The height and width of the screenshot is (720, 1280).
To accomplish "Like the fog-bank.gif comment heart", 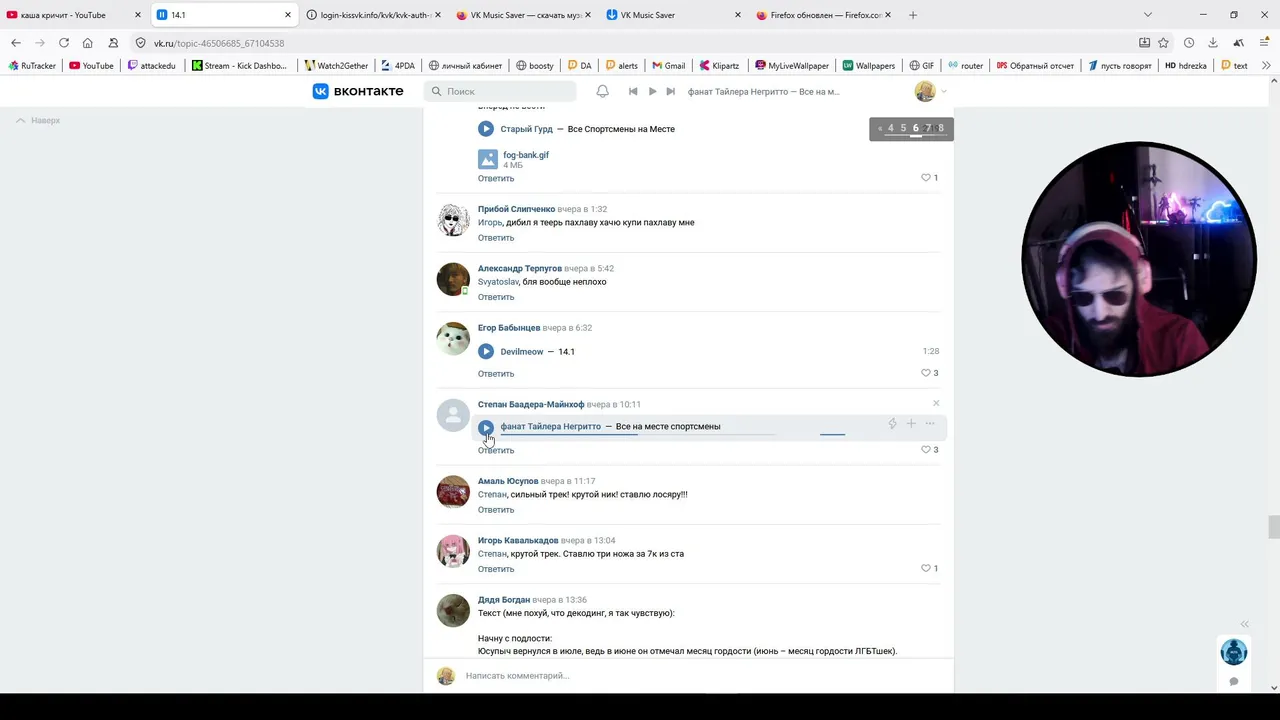I will 926,178.
